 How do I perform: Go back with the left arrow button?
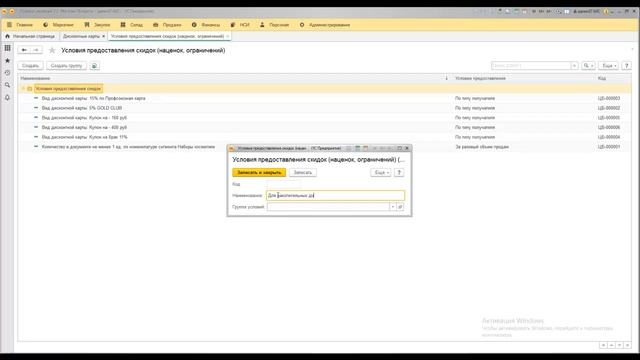click(x=24, y=50)
